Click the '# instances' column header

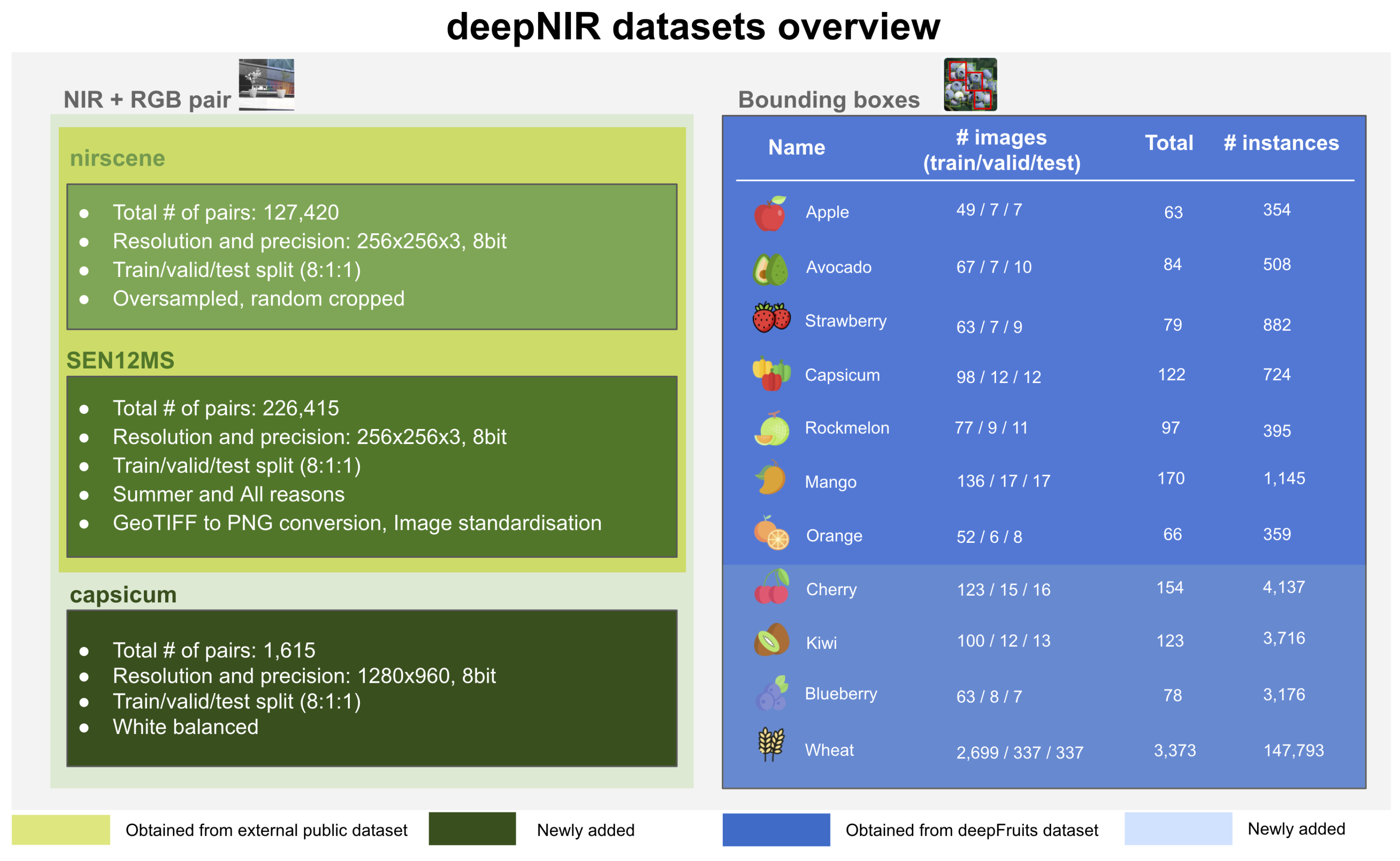coord(1281,143)
